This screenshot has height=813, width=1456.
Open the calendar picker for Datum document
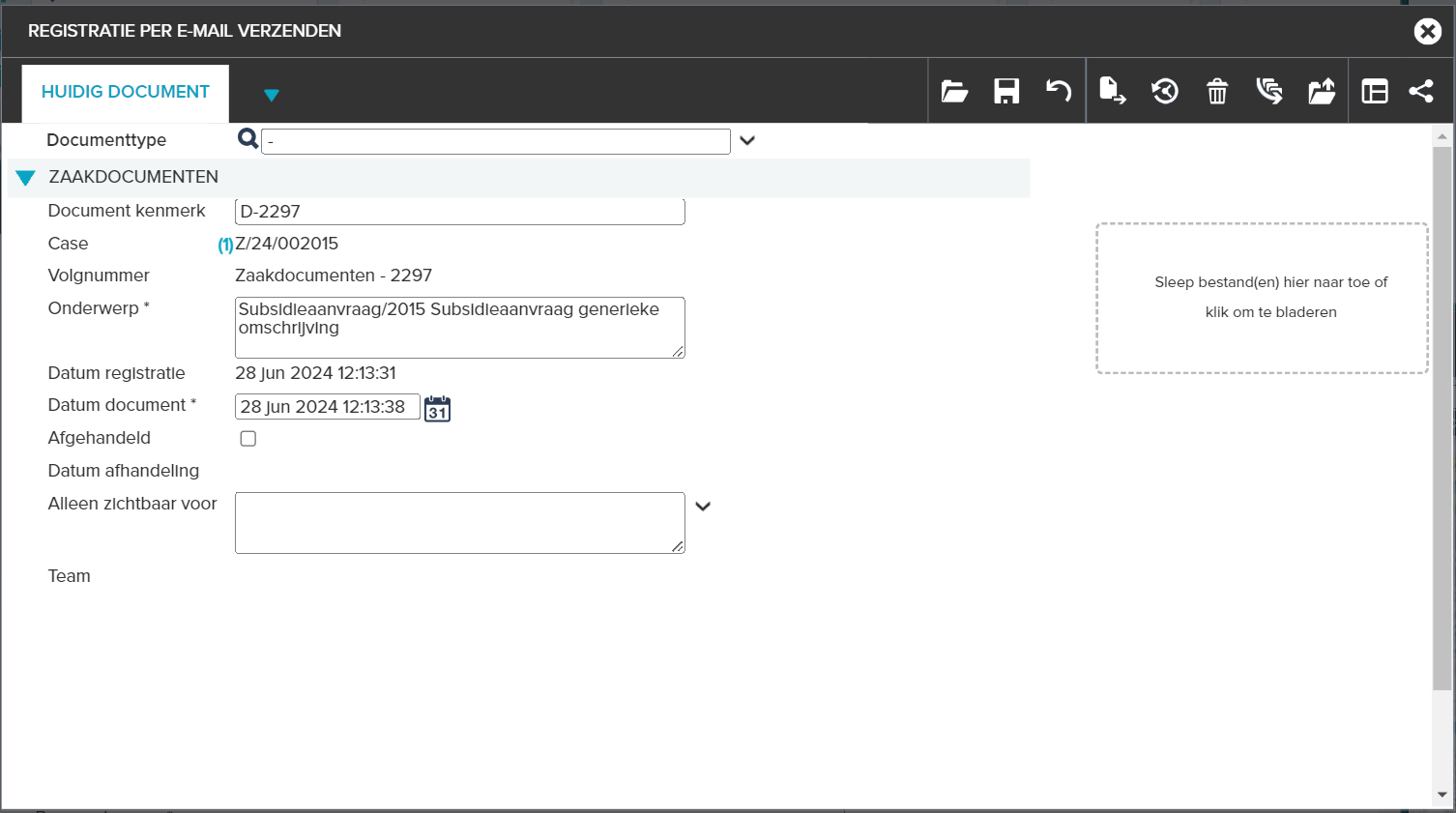pos(438,408)
